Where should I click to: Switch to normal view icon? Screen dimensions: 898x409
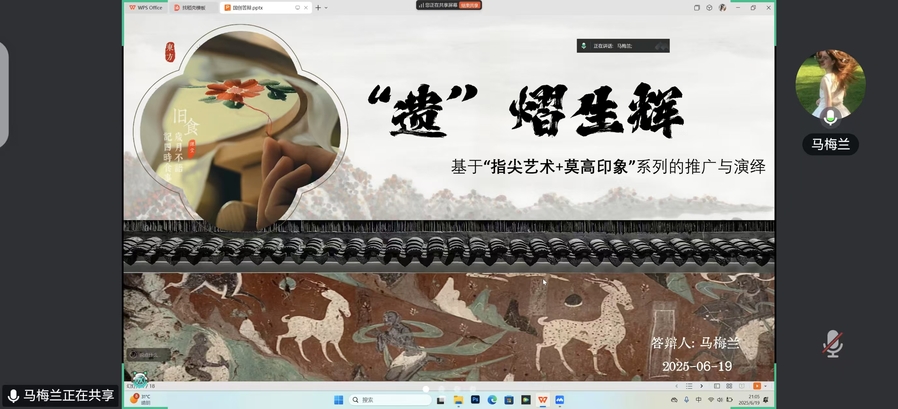(716, 386)
